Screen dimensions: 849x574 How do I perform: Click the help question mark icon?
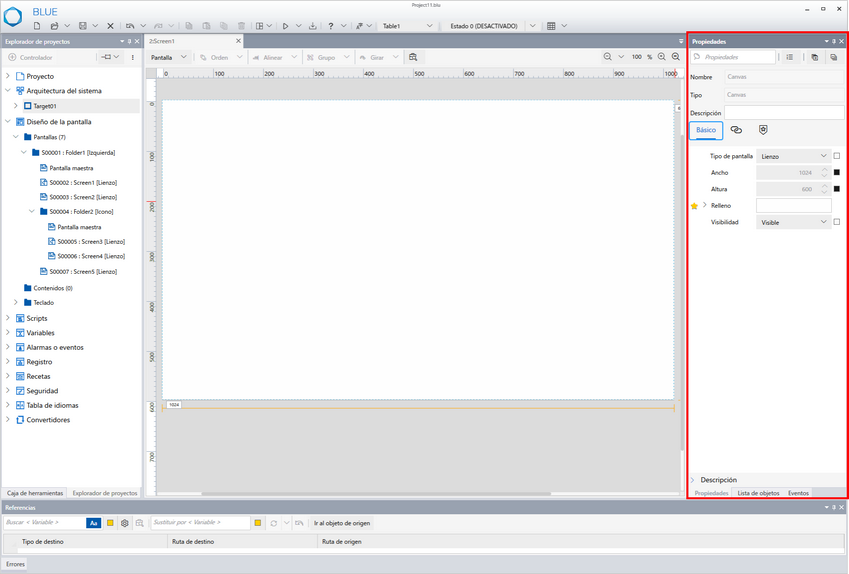pos(331,26)
